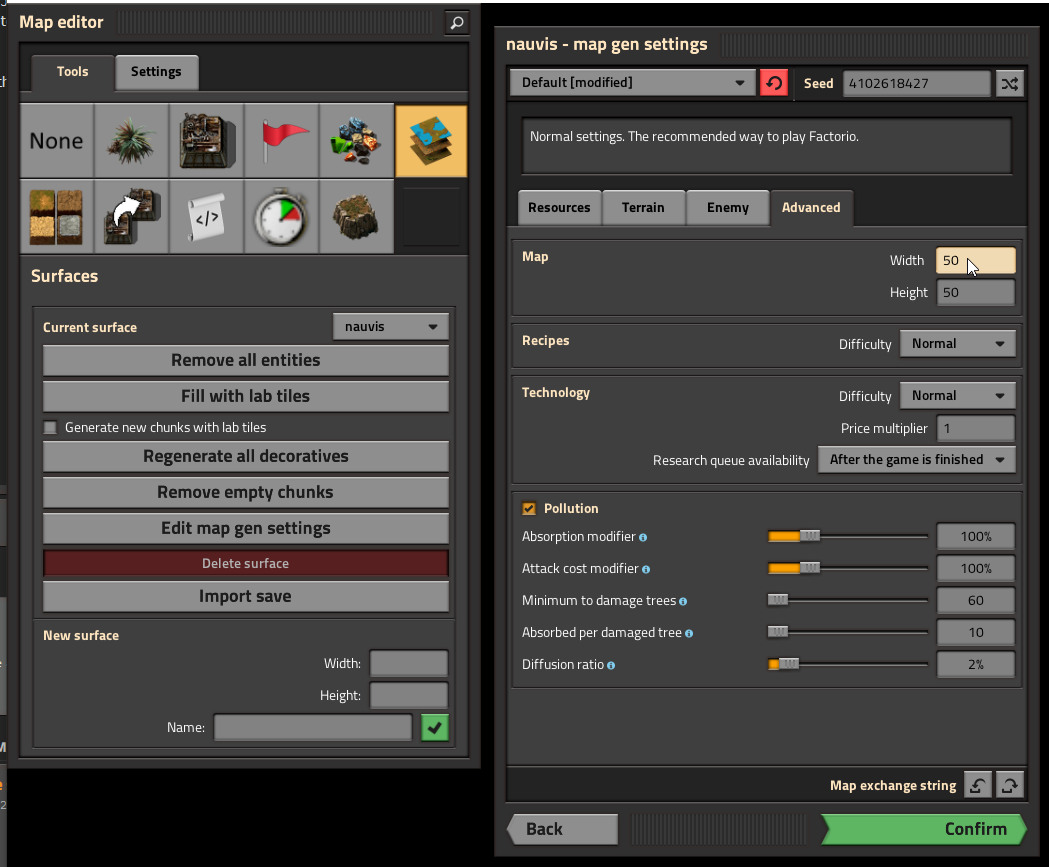Click the Price multiplier field

(975, 428)
